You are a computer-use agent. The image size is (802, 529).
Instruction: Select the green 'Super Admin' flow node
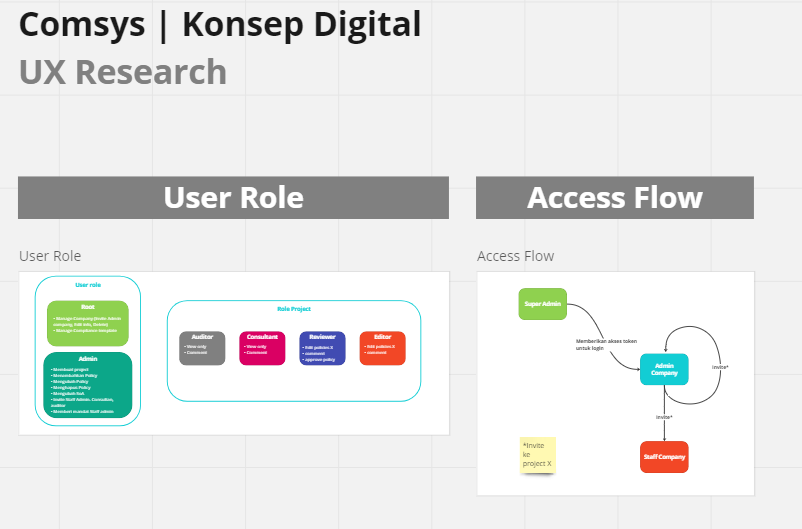coord(543,304)
